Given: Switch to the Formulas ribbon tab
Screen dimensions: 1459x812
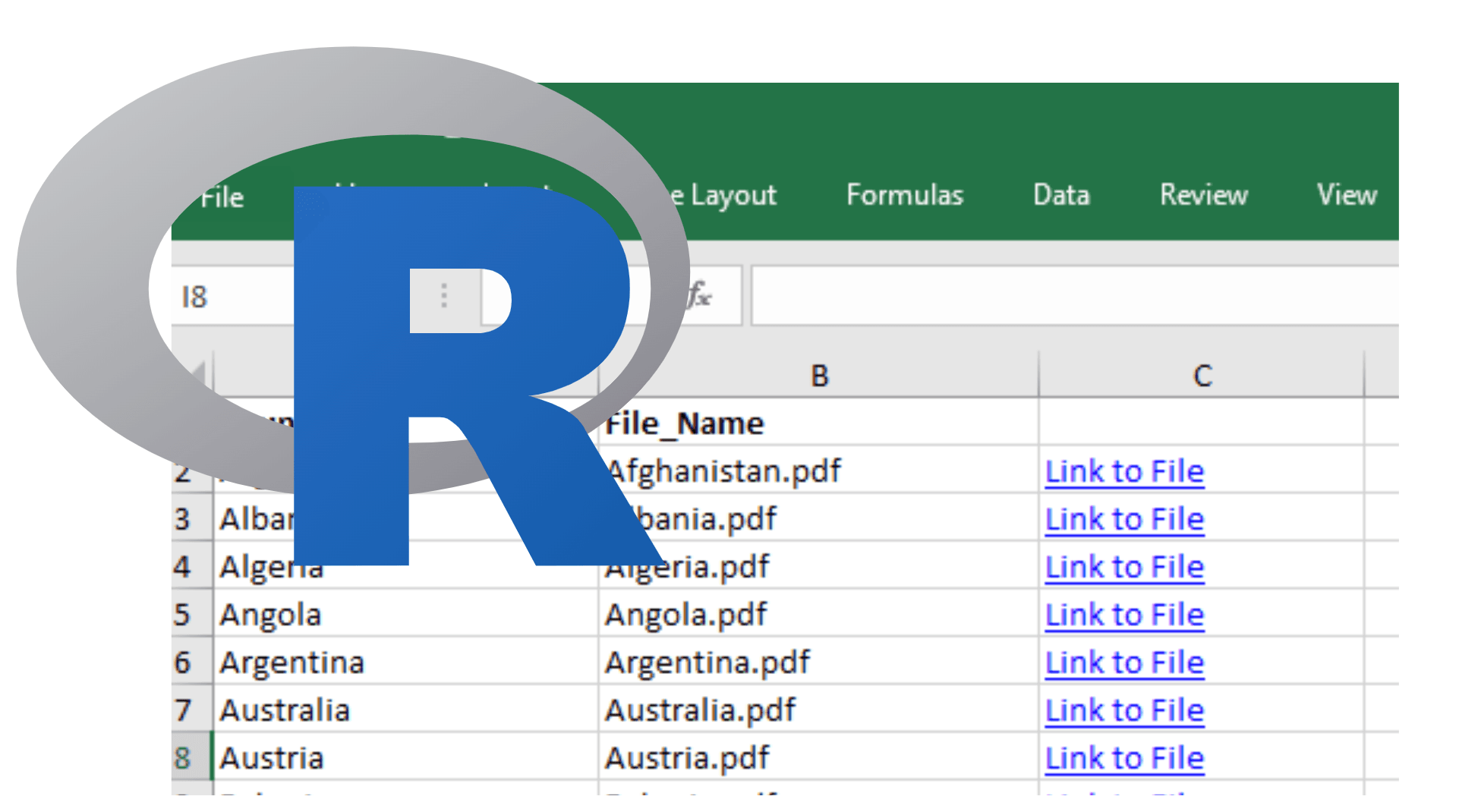Looking at the screenshot, I should tap(904, 196).
